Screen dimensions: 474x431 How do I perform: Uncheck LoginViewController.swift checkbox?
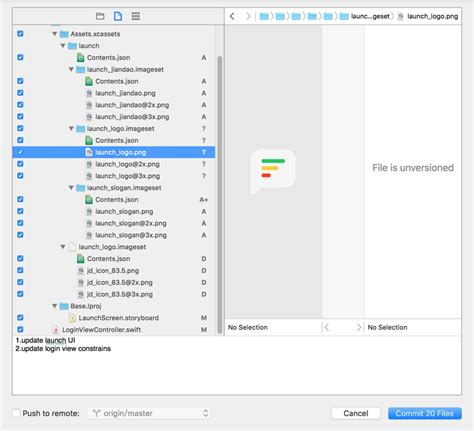[20, 329]
